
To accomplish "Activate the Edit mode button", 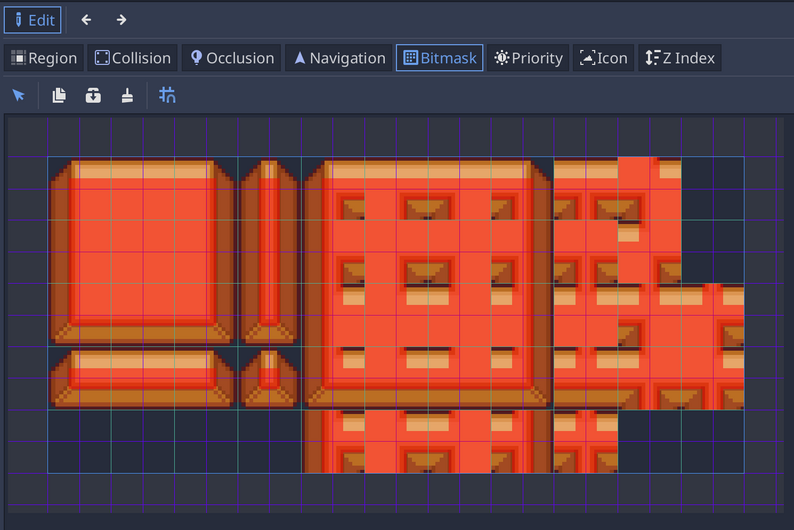I will click(33, 20).
